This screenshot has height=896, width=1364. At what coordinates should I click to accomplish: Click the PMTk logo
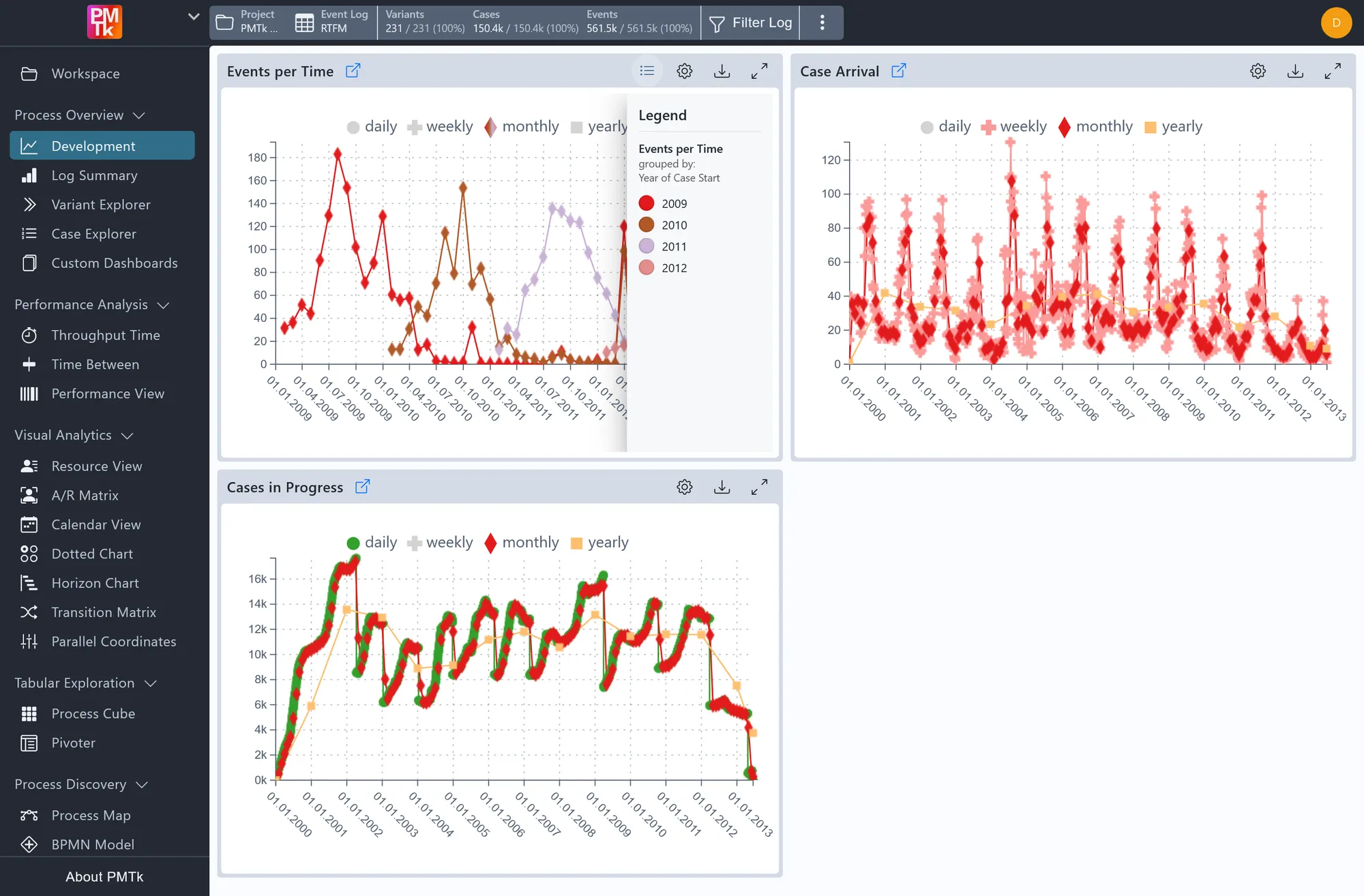point(104,22)
